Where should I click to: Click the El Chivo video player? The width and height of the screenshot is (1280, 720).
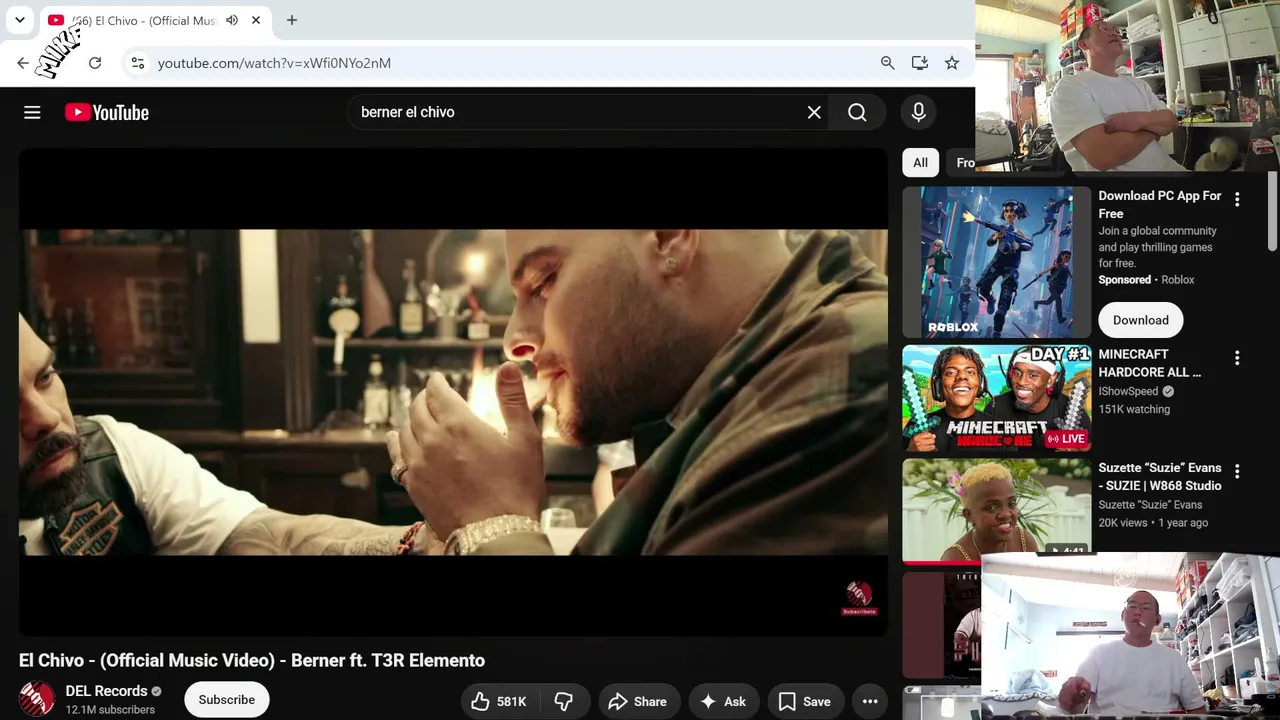(x=453, y=392)
